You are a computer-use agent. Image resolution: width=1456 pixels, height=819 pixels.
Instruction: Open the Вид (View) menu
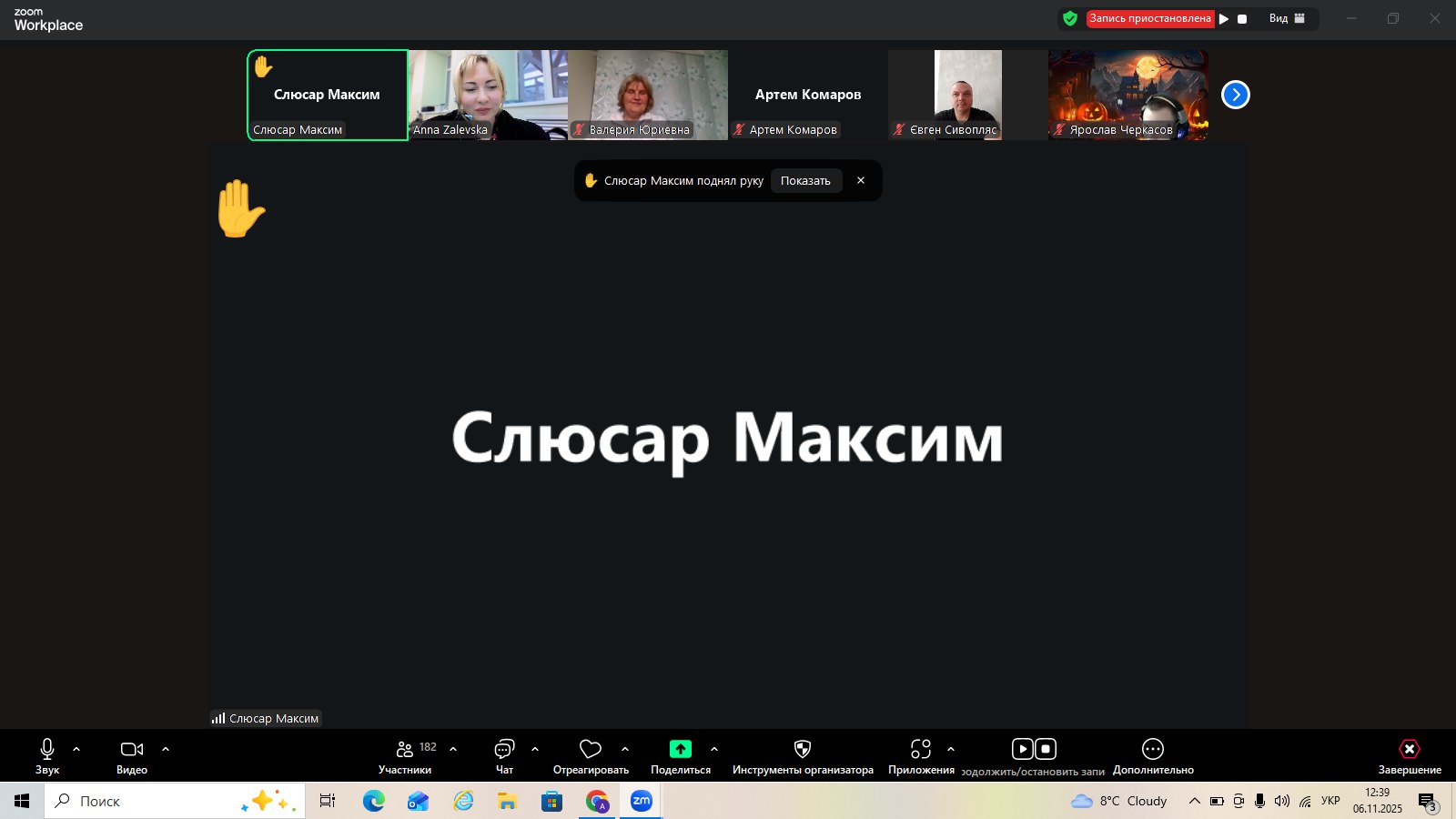(1287, 18)
